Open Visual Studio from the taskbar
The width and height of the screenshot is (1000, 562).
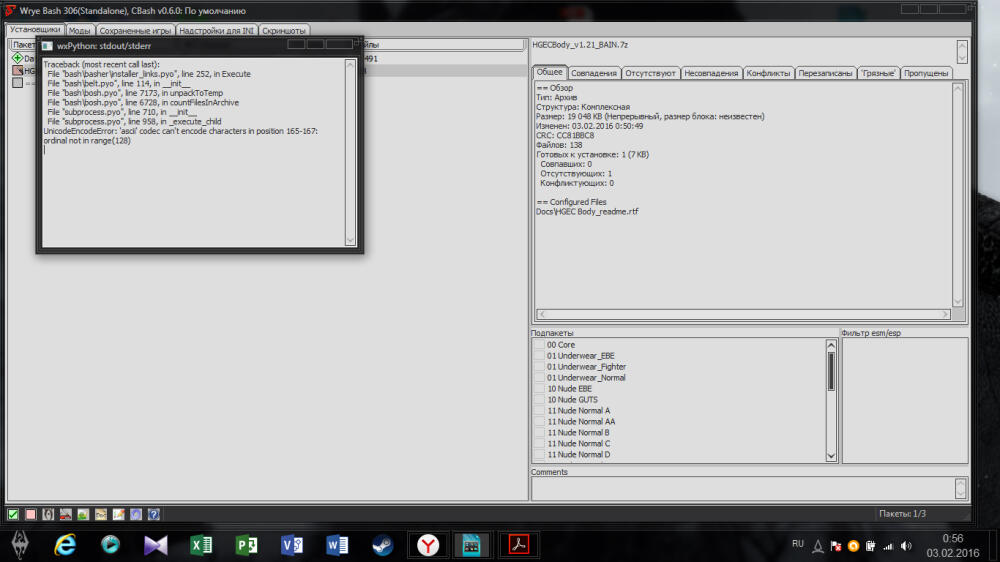[x=156, y=545]
